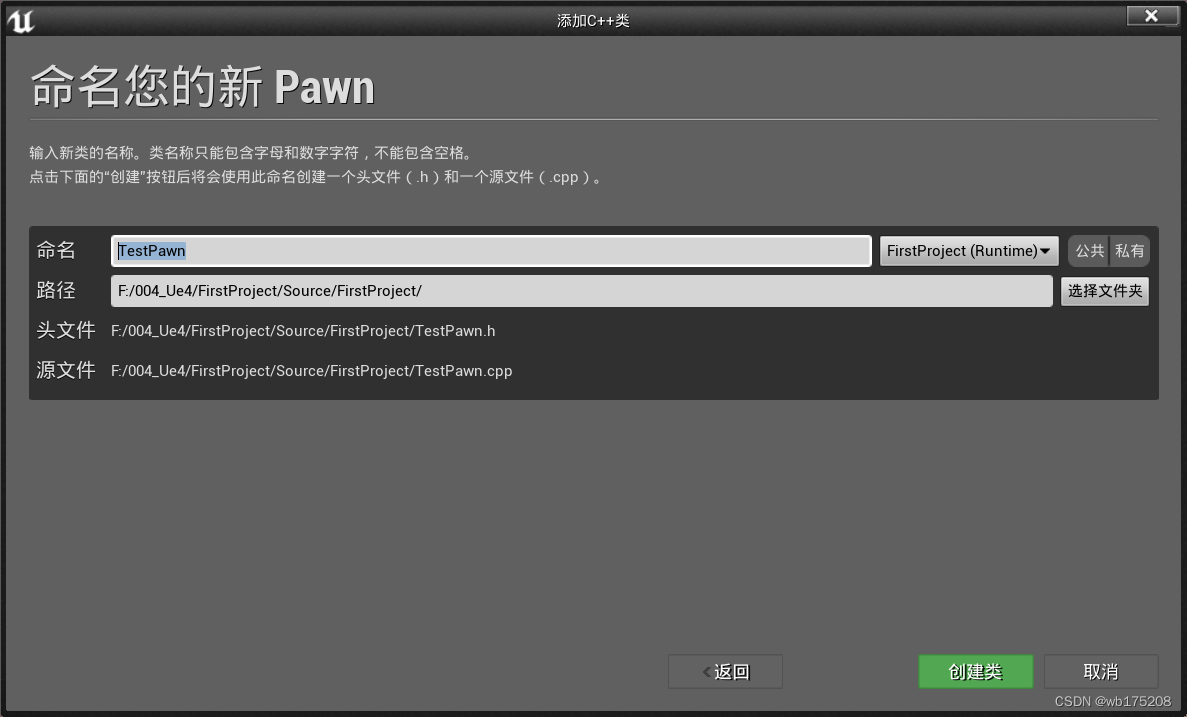The width and height of the screenshot is (1187, 717).
Task: Select 公共 to make the class public
Action: [x=1089, y=251]
